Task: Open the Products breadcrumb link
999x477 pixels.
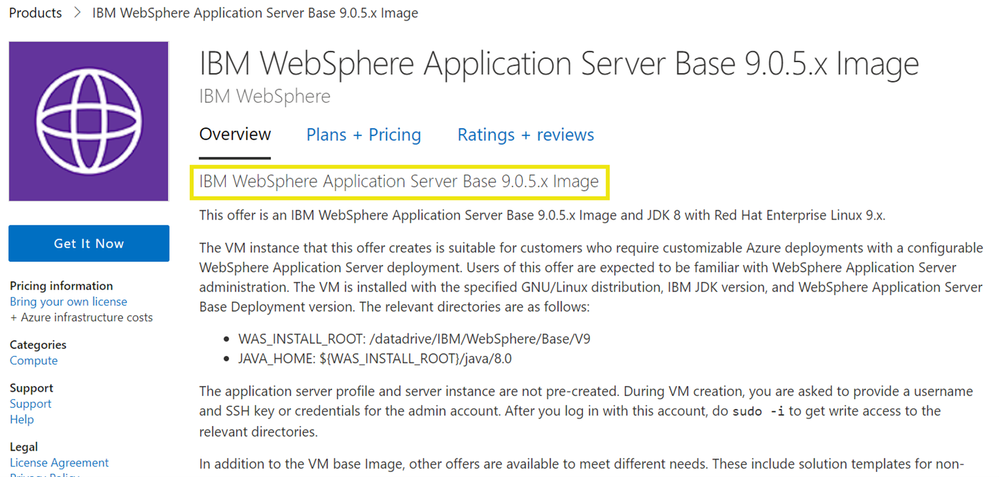Action: [36, 13]
